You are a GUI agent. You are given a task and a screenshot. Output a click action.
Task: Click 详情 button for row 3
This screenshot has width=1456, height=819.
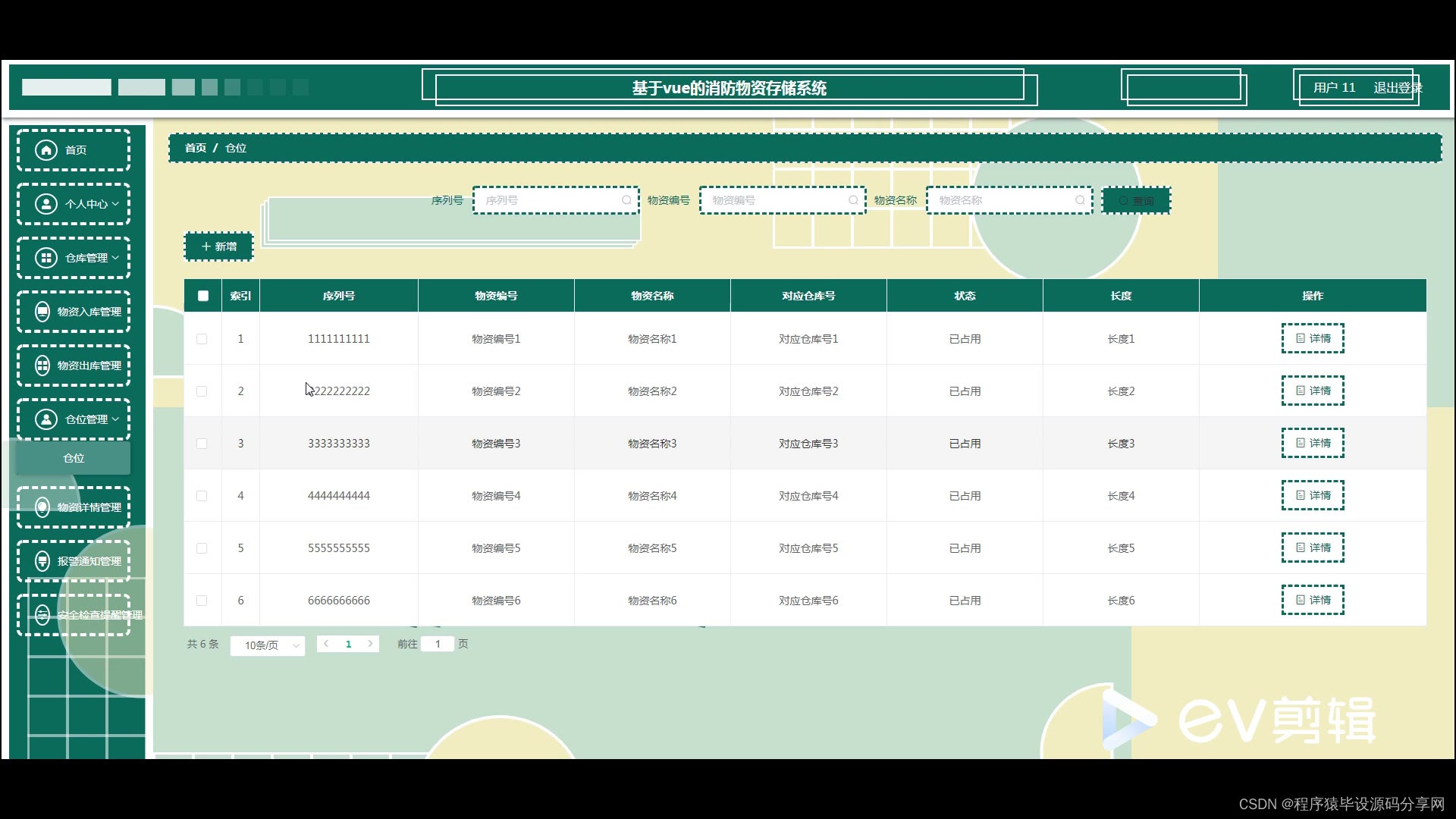[1312, 443]
